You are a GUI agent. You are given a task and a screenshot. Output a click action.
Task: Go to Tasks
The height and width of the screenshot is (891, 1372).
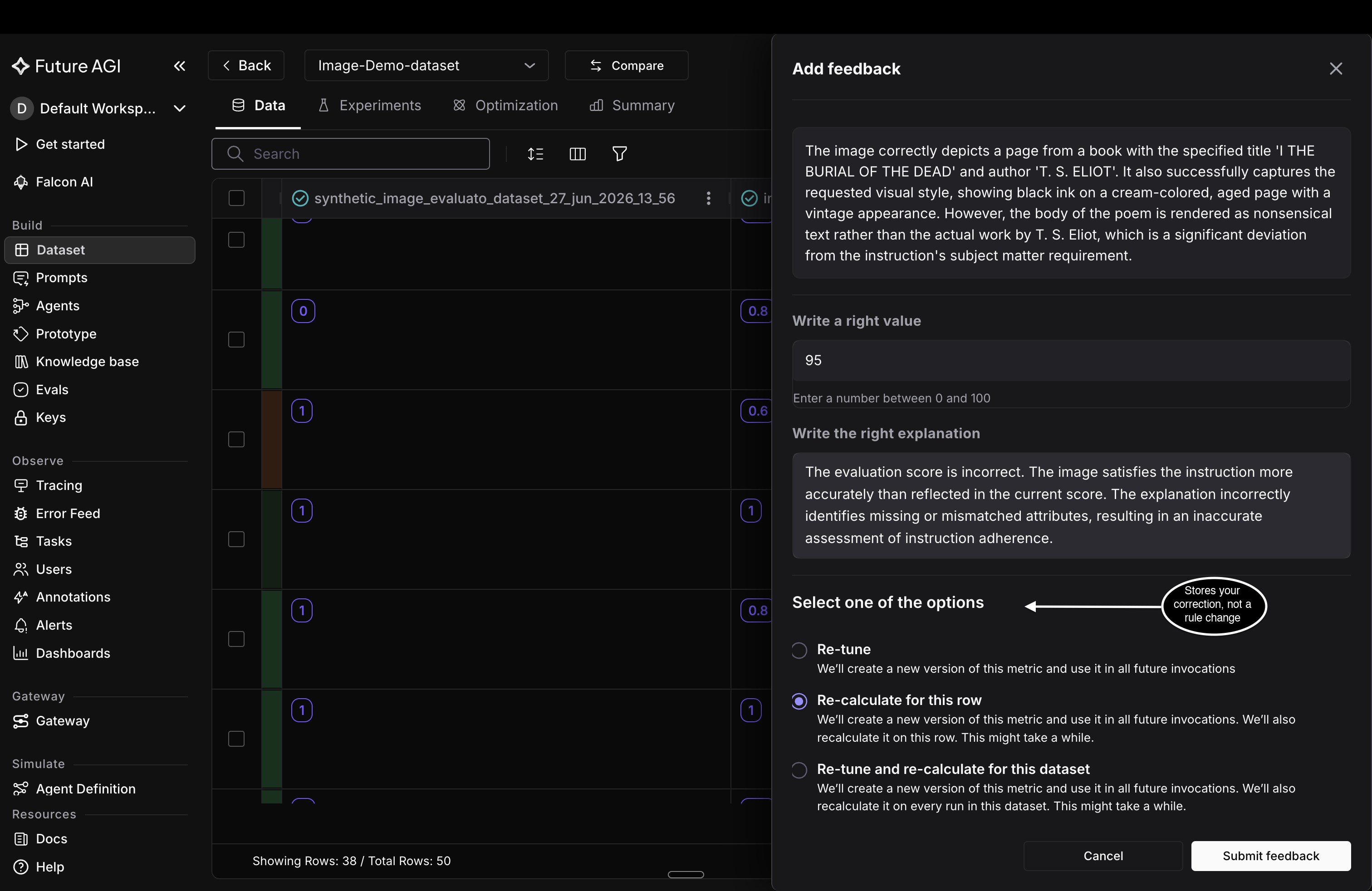(54, 541)
